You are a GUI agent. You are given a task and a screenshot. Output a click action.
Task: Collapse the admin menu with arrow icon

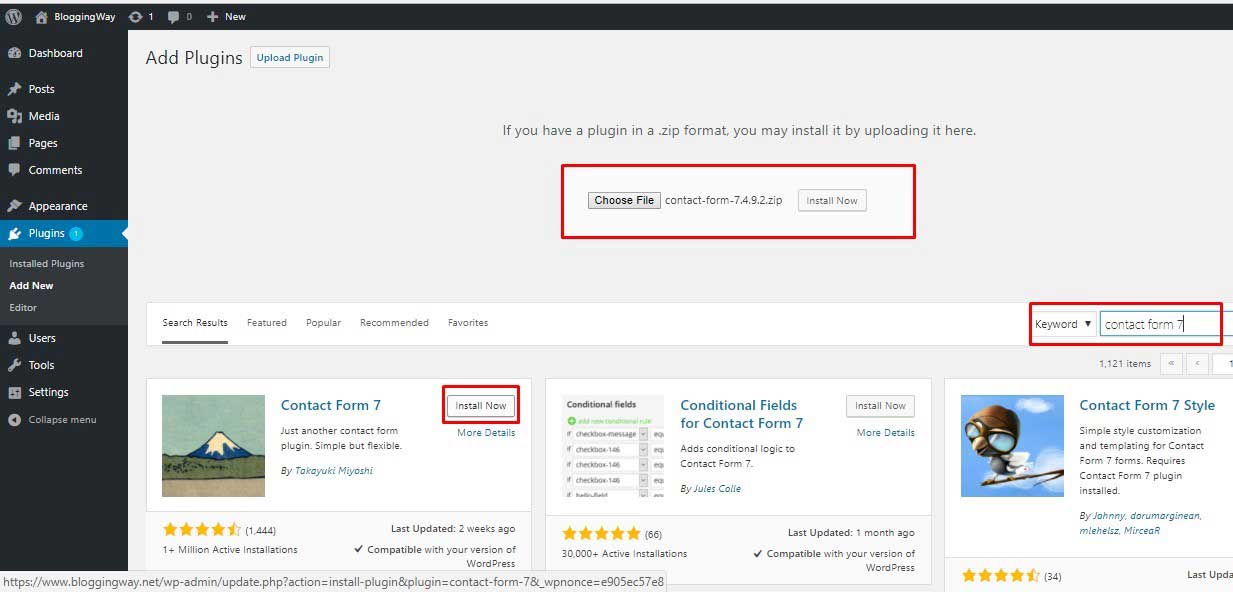(14, 420)
